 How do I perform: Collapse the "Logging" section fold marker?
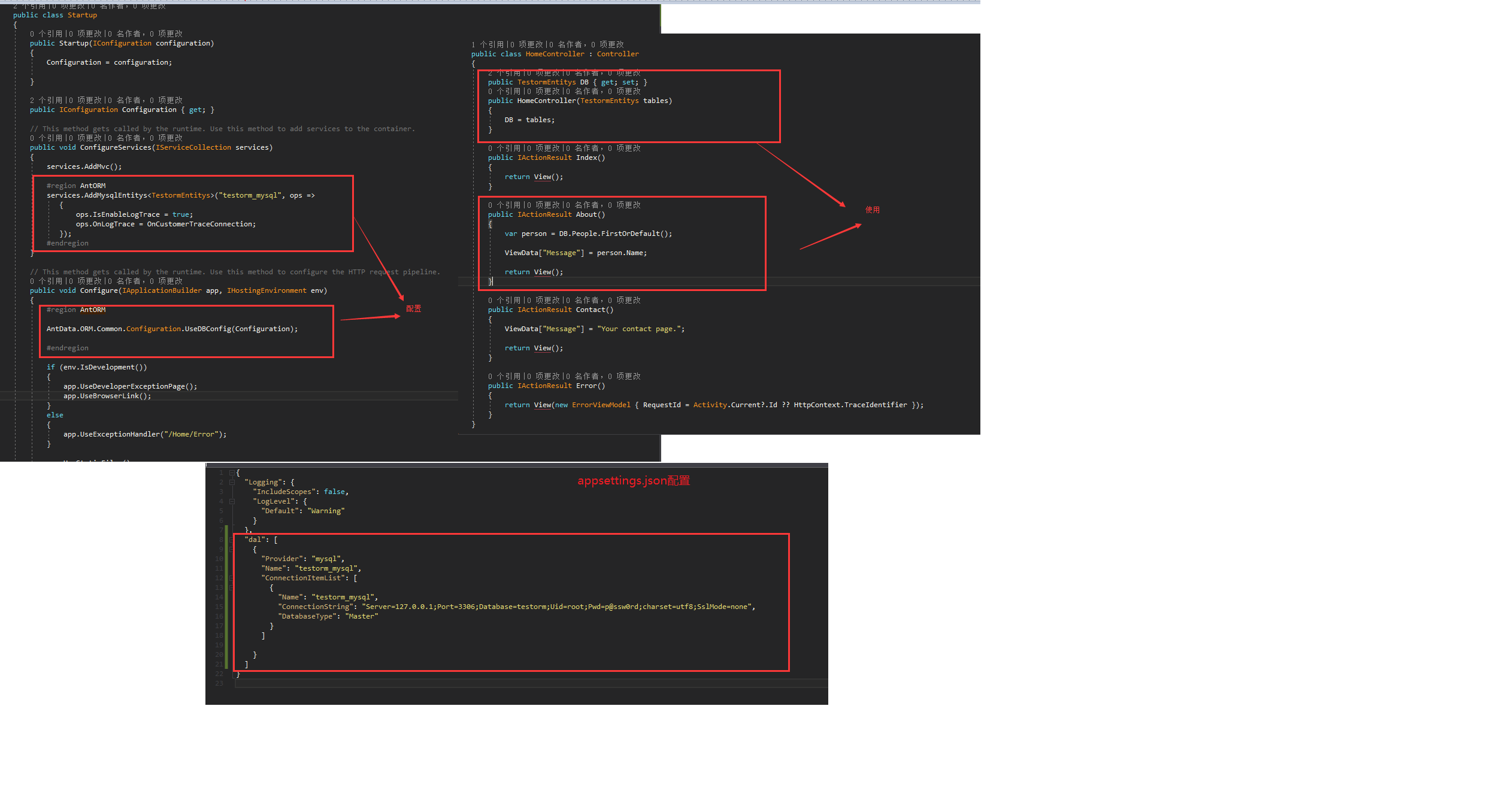[x=232, y=482]
